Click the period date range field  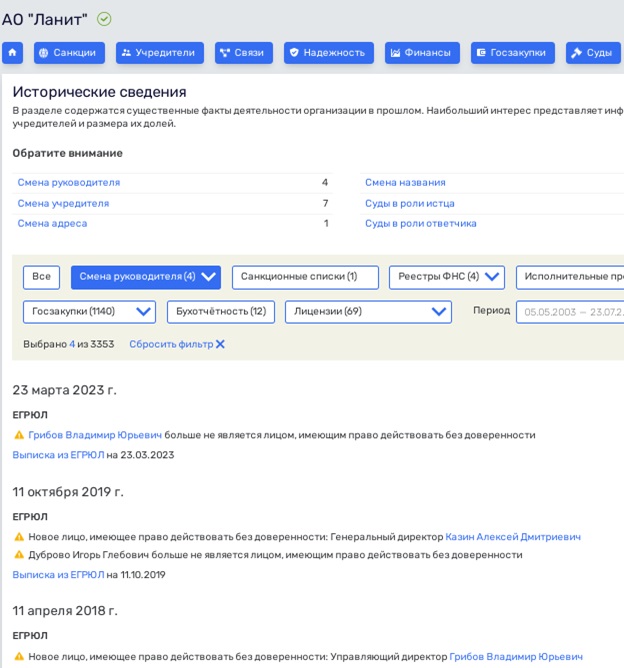click(x=570, y=312)
